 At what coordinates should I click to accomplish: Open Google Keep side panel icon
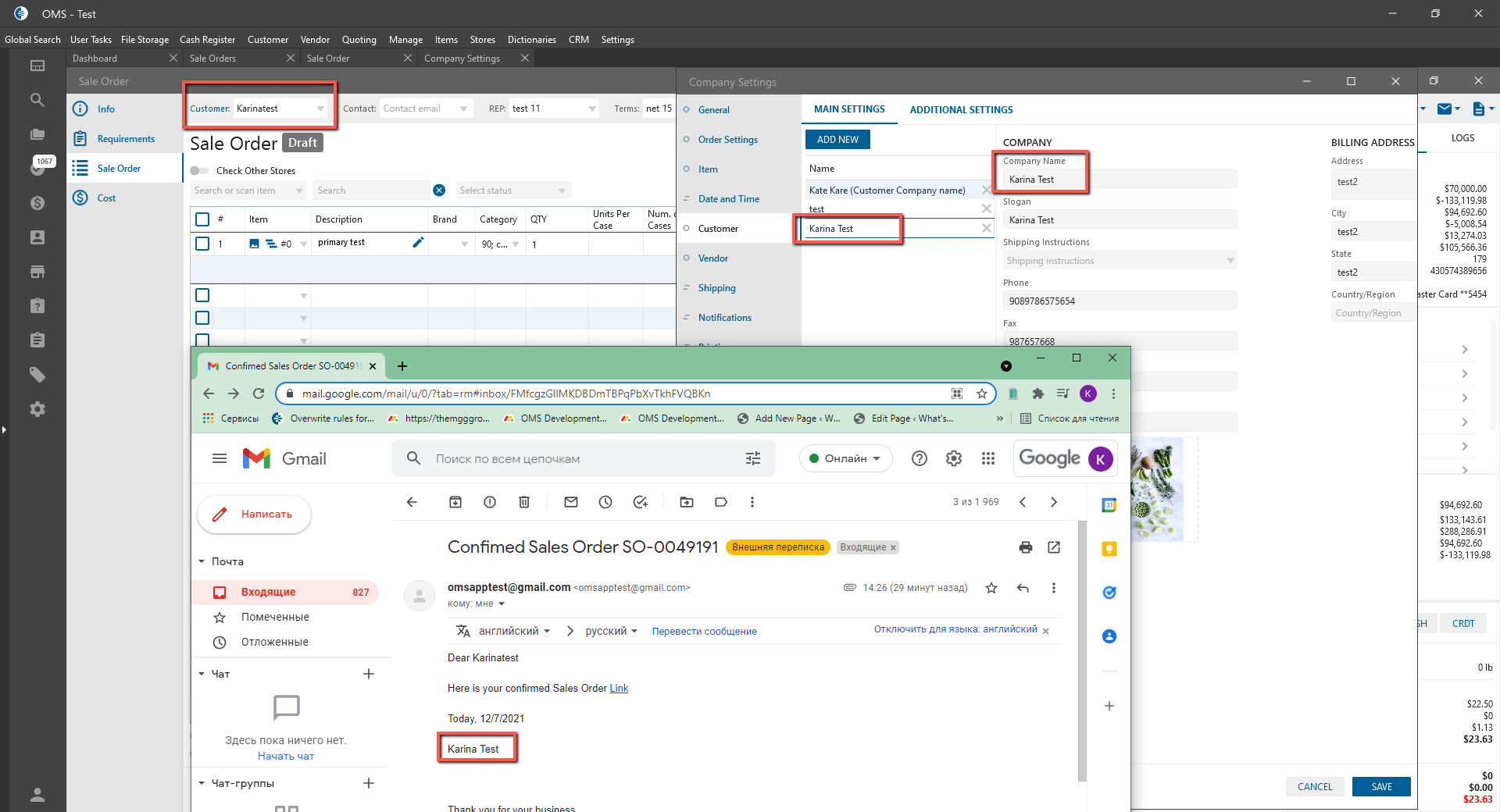point(1109,549)
